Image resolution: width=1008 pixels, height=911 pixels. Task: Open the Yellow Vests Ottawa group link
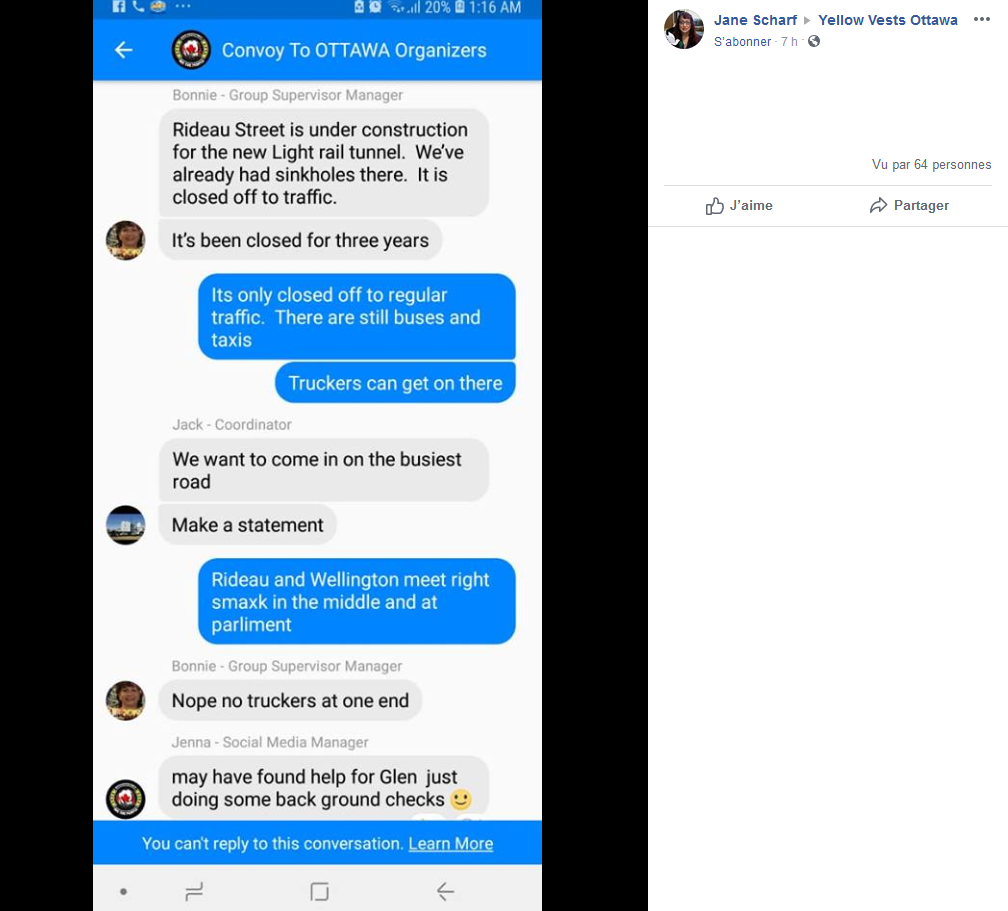pos(887,20)
